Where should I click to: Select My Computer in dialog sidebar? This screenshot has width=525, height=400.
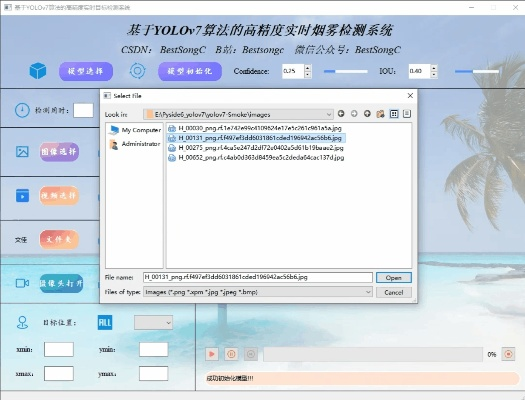tap(135, 130)
